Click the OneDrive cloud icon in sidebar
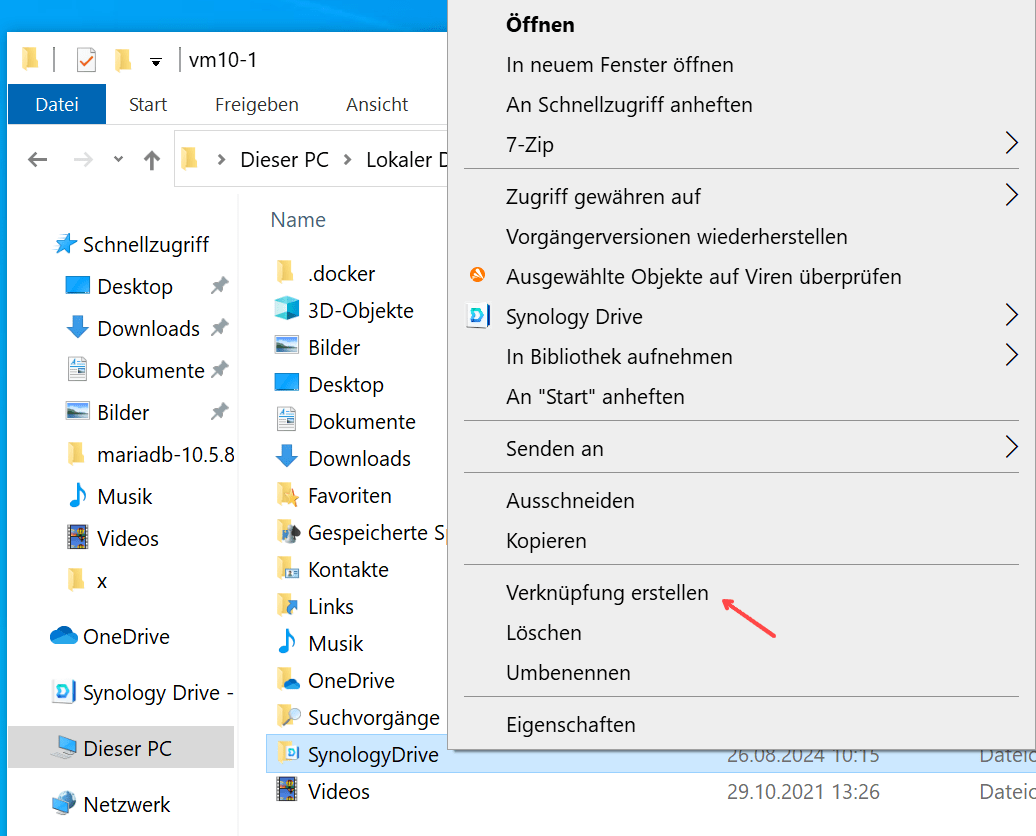This screenshot has width=1036, height=836. [64, 636]
